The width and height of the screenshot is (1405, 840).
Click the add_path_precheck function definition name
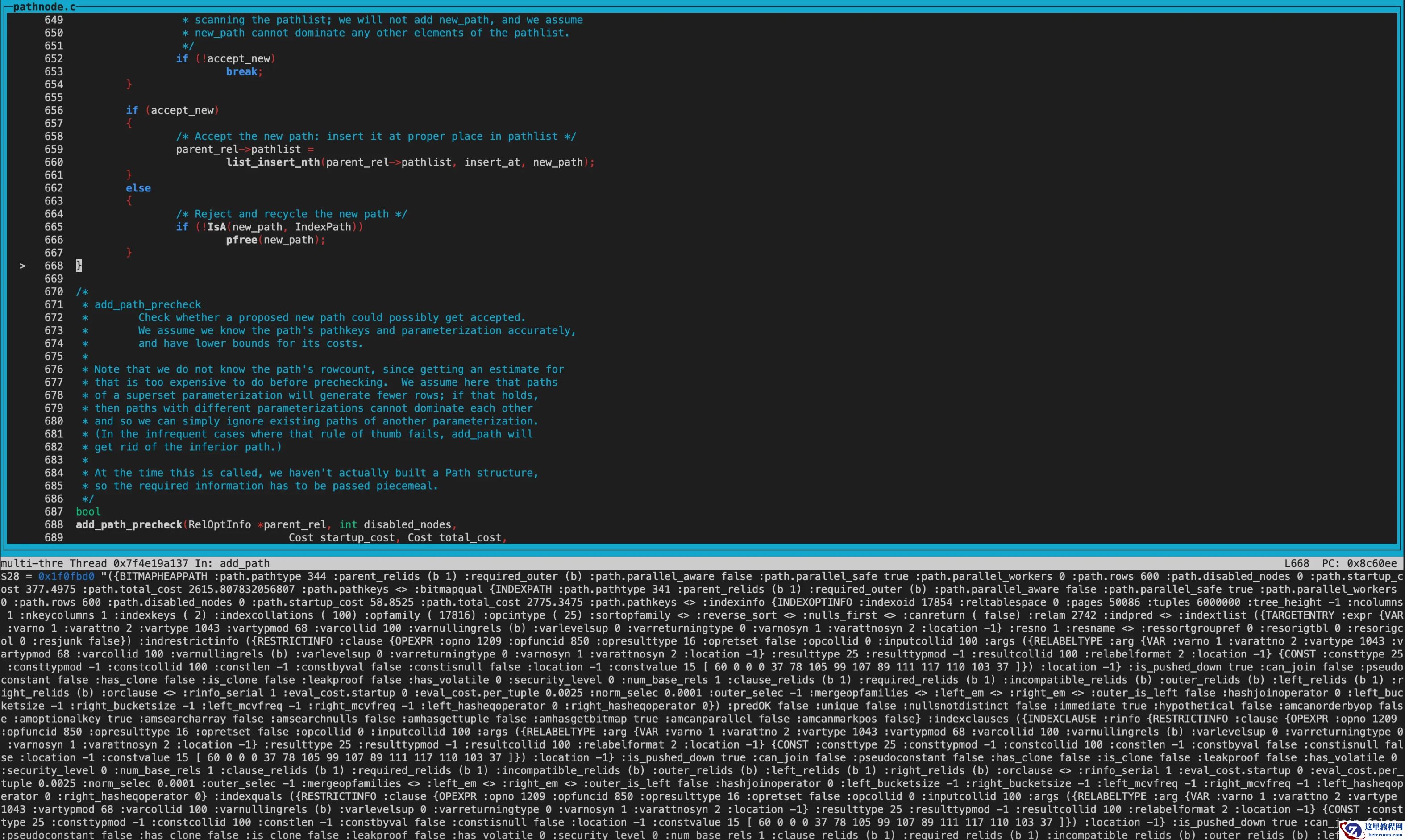click(x=129, y=525)
